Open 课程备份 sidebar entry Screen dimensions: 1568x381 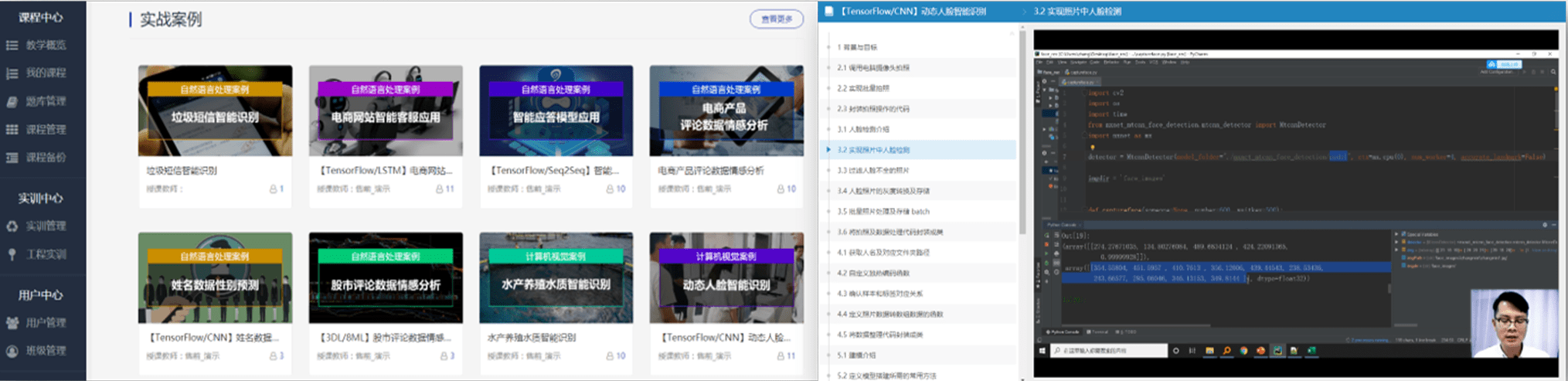[x=45, y=157]
